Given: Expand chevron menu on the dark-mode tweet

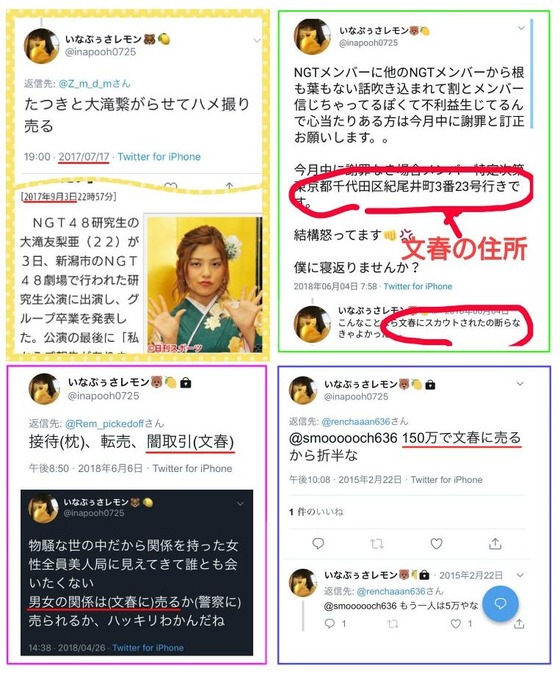Looking at the screenshot, I should (240, 504).
